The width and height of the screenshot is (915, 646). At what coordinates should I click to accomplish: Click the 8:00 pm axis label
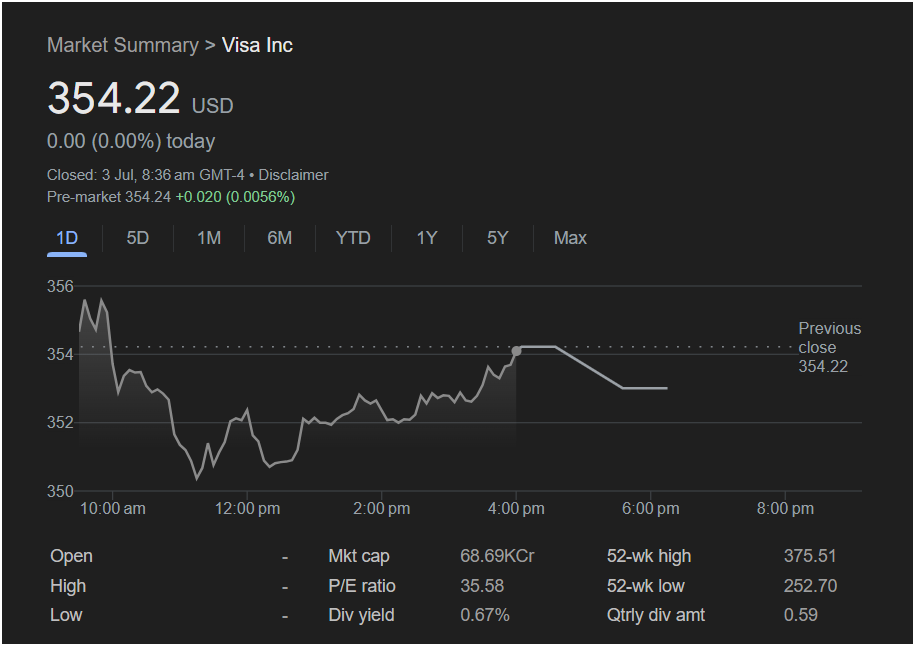pos(785,509)
